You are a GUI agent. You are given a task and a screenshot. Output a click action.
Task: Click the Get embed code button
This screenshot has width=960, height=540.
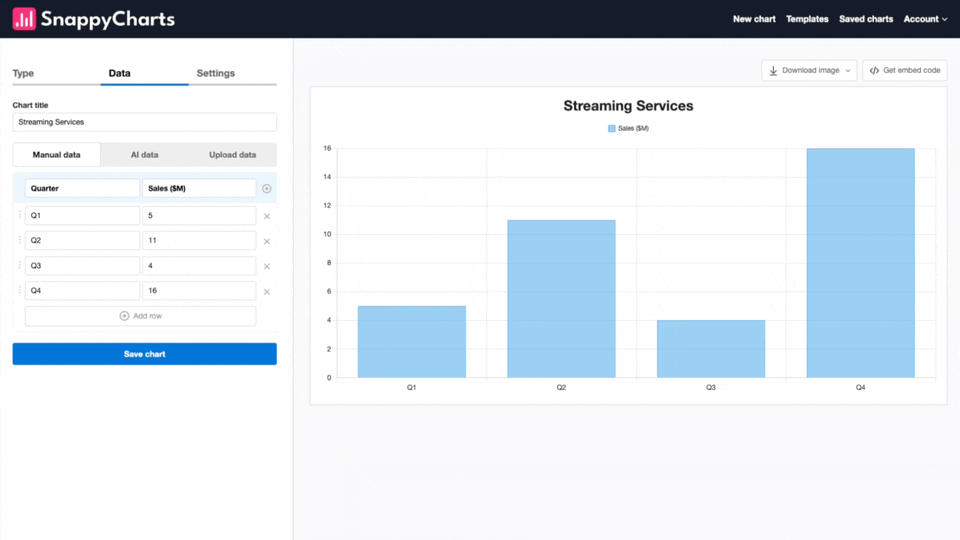tap(905, 70)
